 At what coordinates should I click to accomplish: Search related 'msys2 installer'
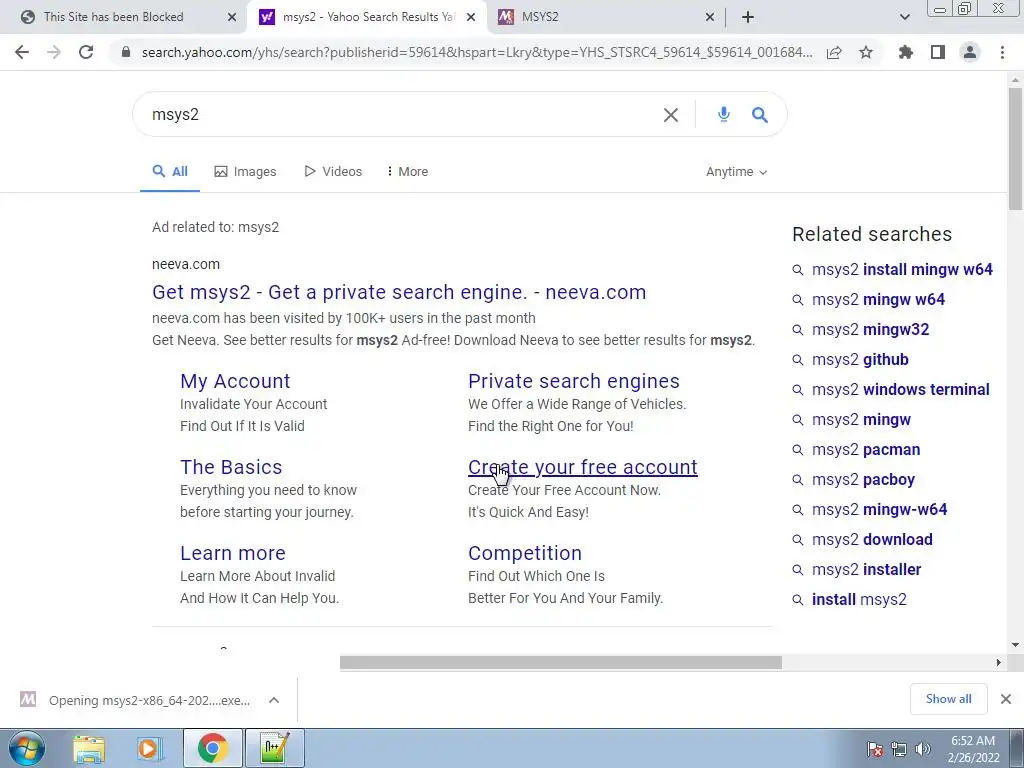coord(866,570)
